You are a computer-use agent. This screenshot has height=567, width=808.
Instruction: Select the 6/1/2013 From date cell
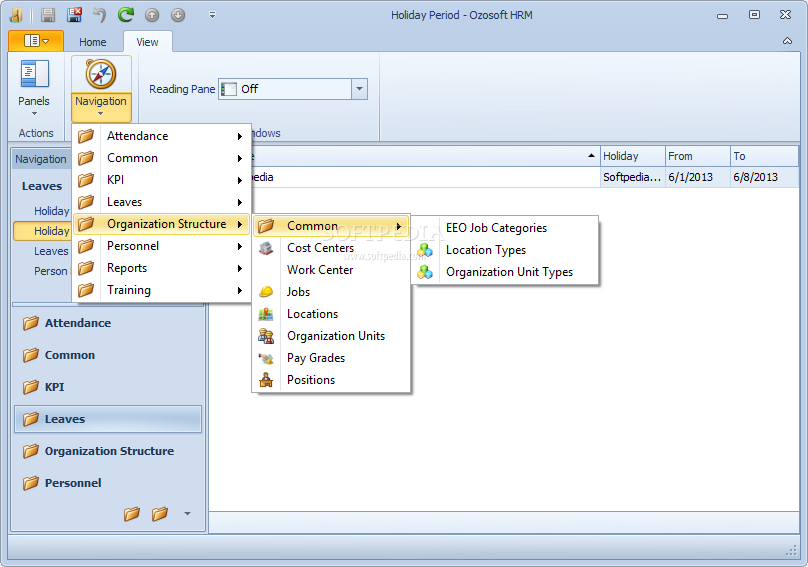(x=697, y=177)
